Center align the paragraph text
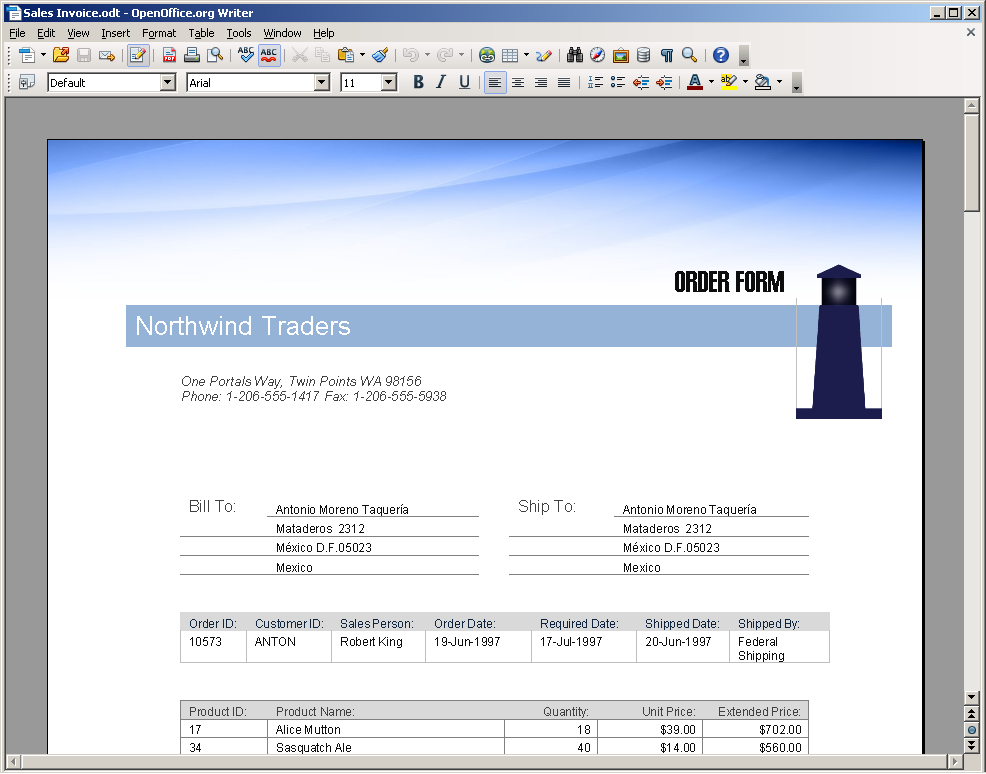Image resolution: width=986 pixels, height=774 pixels. coord(518,83)
